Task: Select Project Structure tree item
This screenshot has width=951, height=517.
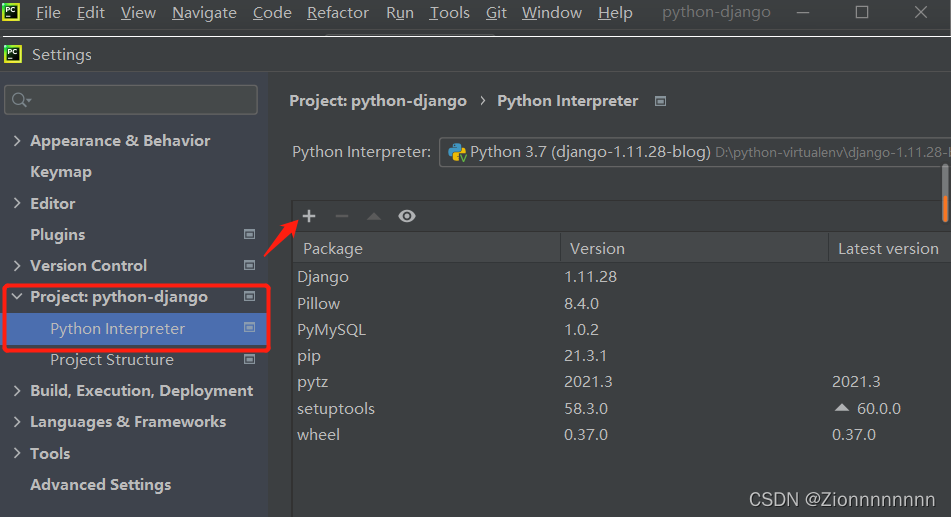Action: (112, 360)
